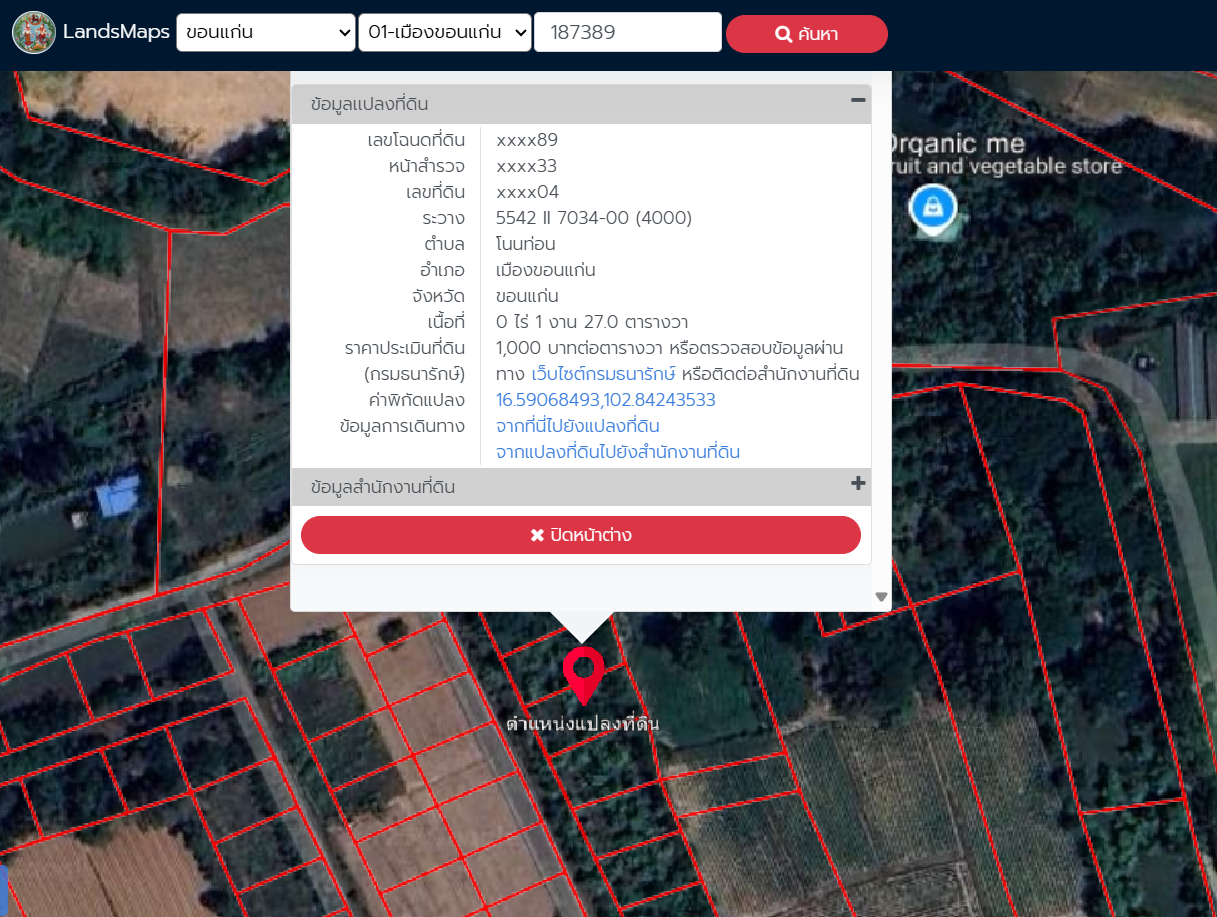
Task: Click the parcel coordinates link 16.59068493,102.84243533
Action: (x=606, y=400)
